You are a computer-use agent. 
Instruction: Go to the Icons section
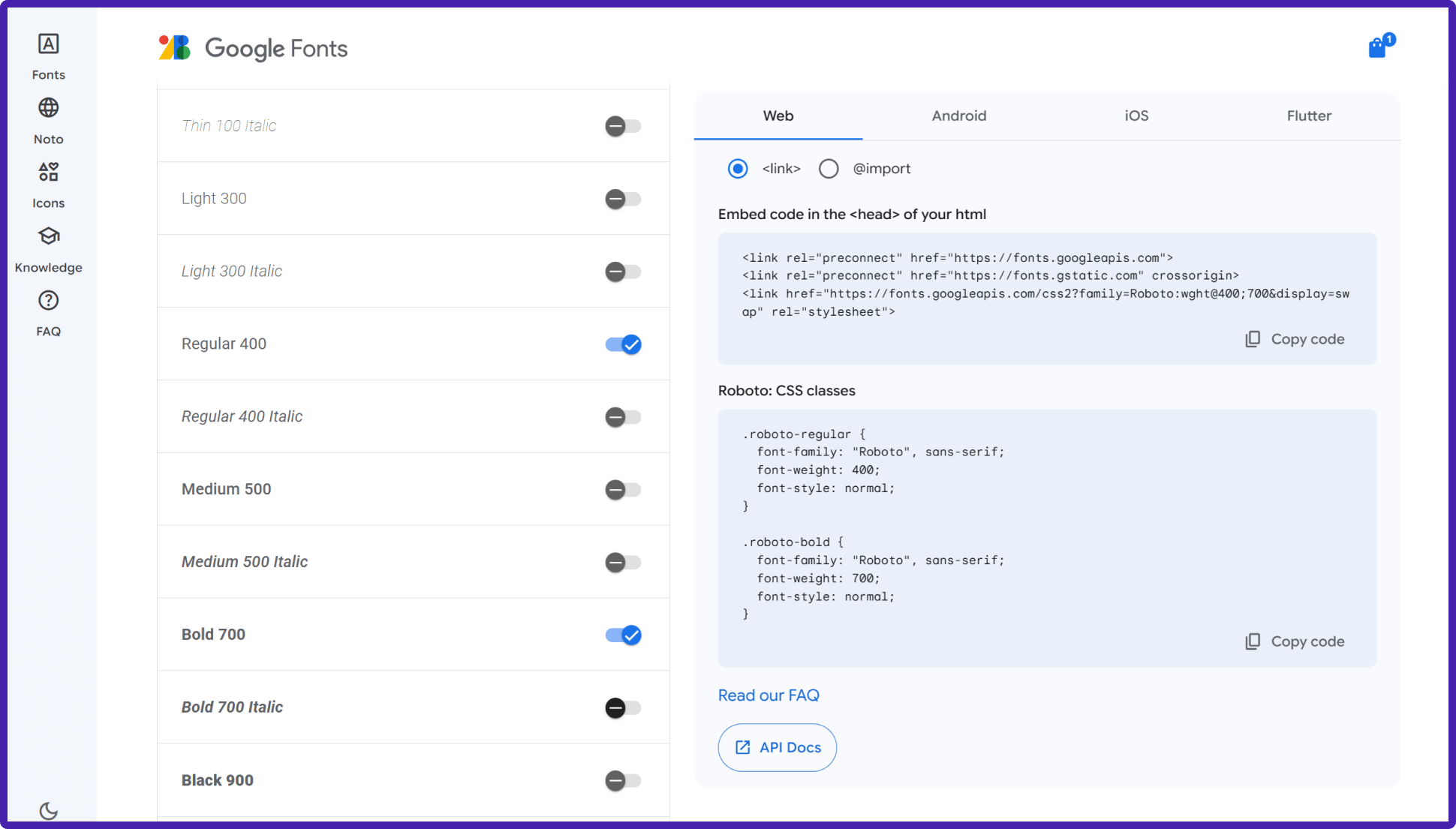[x=49, y=185]
